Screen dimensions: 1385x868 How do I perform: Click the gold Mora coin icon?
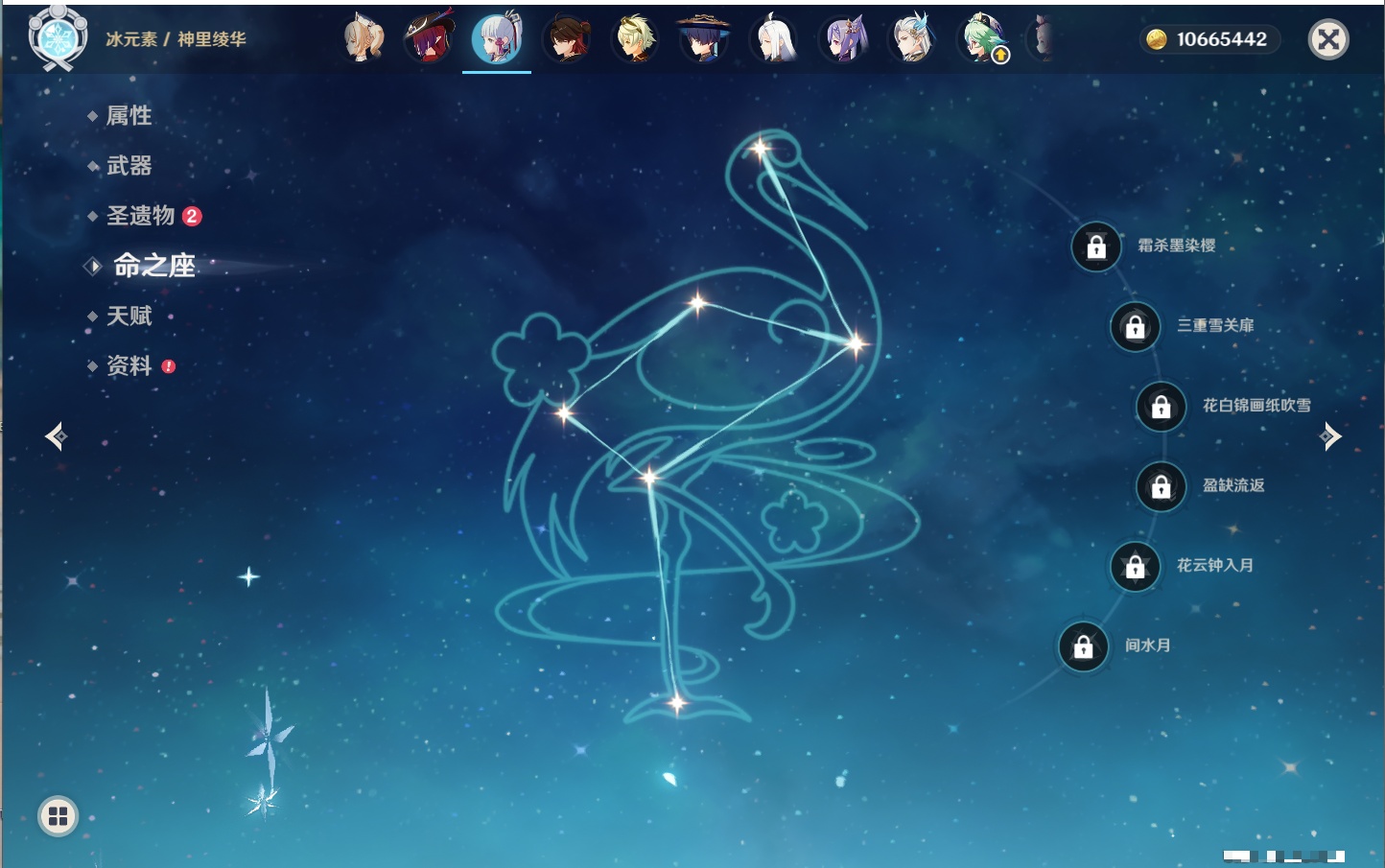tap(1157, 39)
